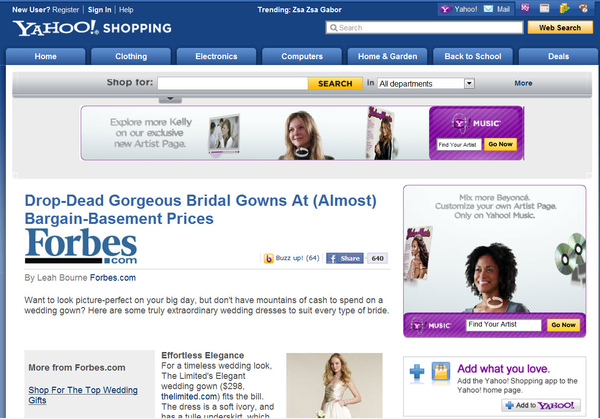Open the Drop-Dead Gorgeous Bridal Gowns headline

pyautogui.click(x=201, y=210)
